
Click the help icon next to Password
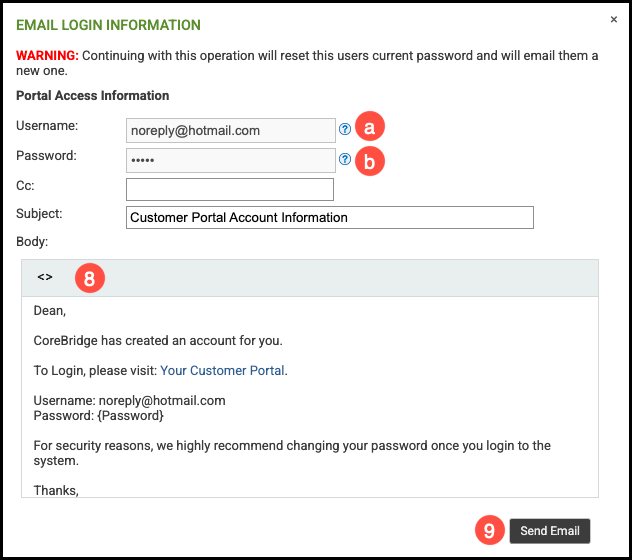(x=345, y=159)
